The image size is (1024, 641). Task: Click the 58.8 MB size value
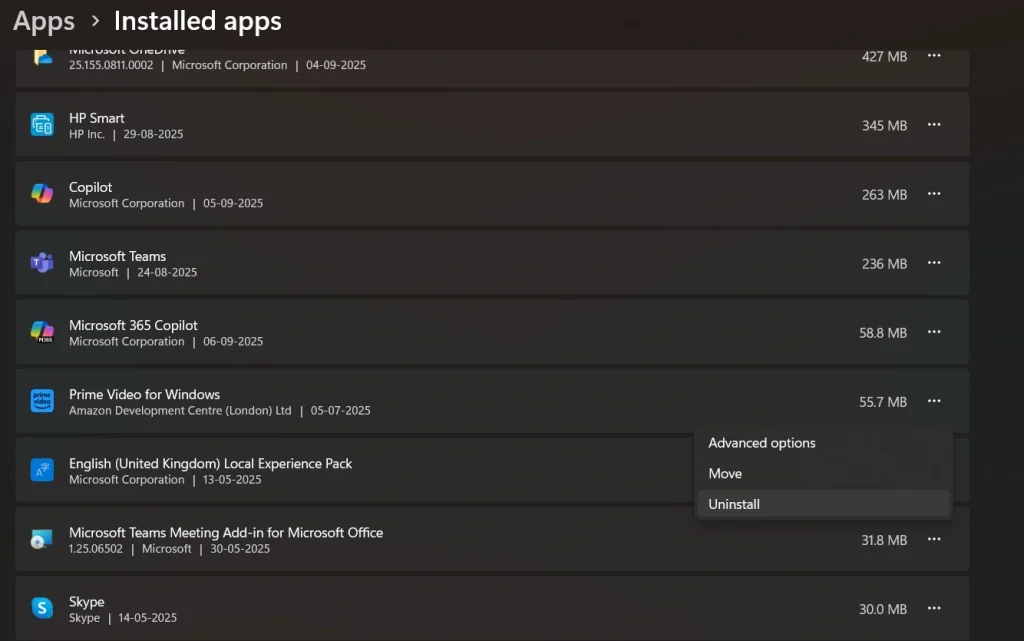click(x=883, y=334)
